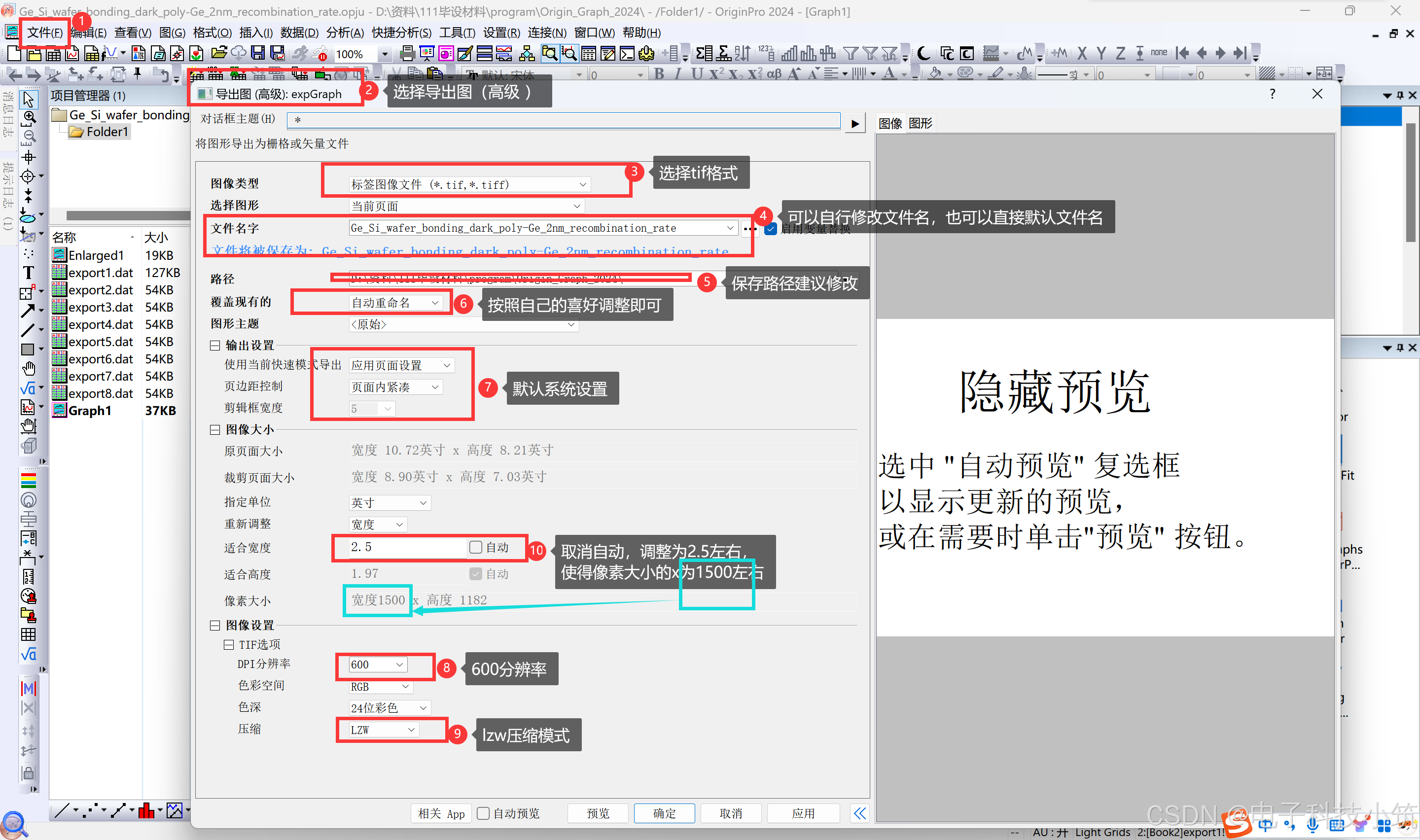Click the Save project floppy icon
Screen dimensions: 1420x840
click(258, 53)
